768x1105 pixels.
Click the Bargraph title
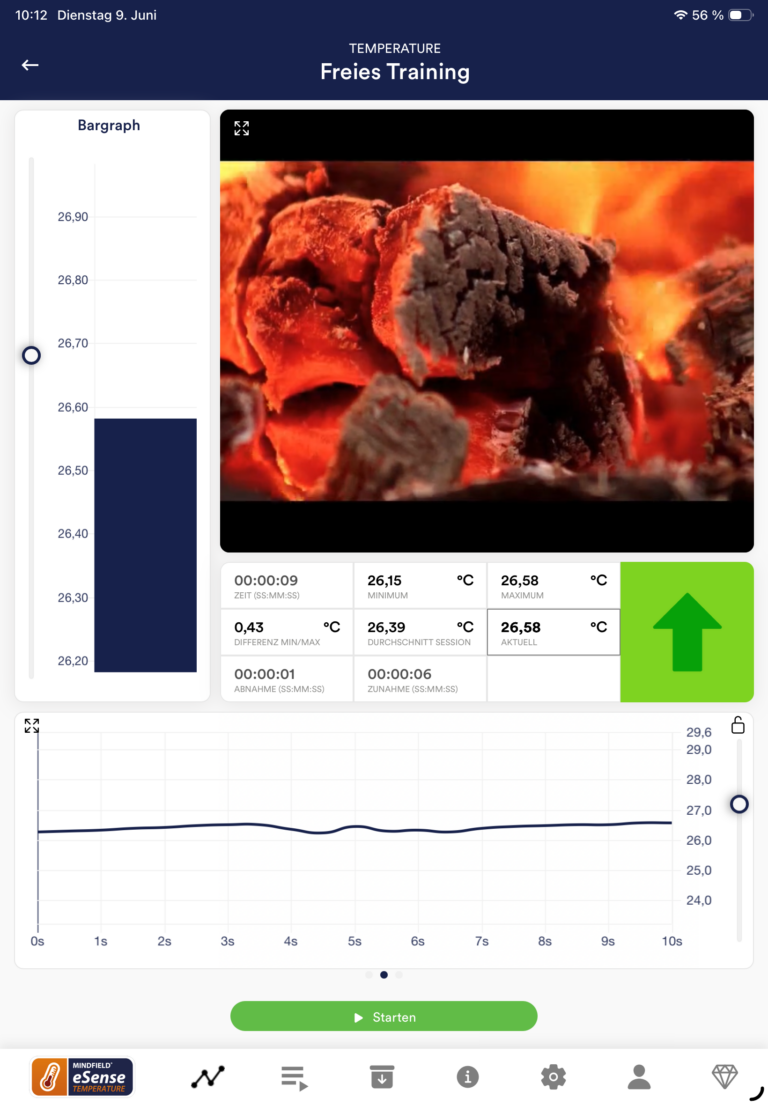coord(109,125)
